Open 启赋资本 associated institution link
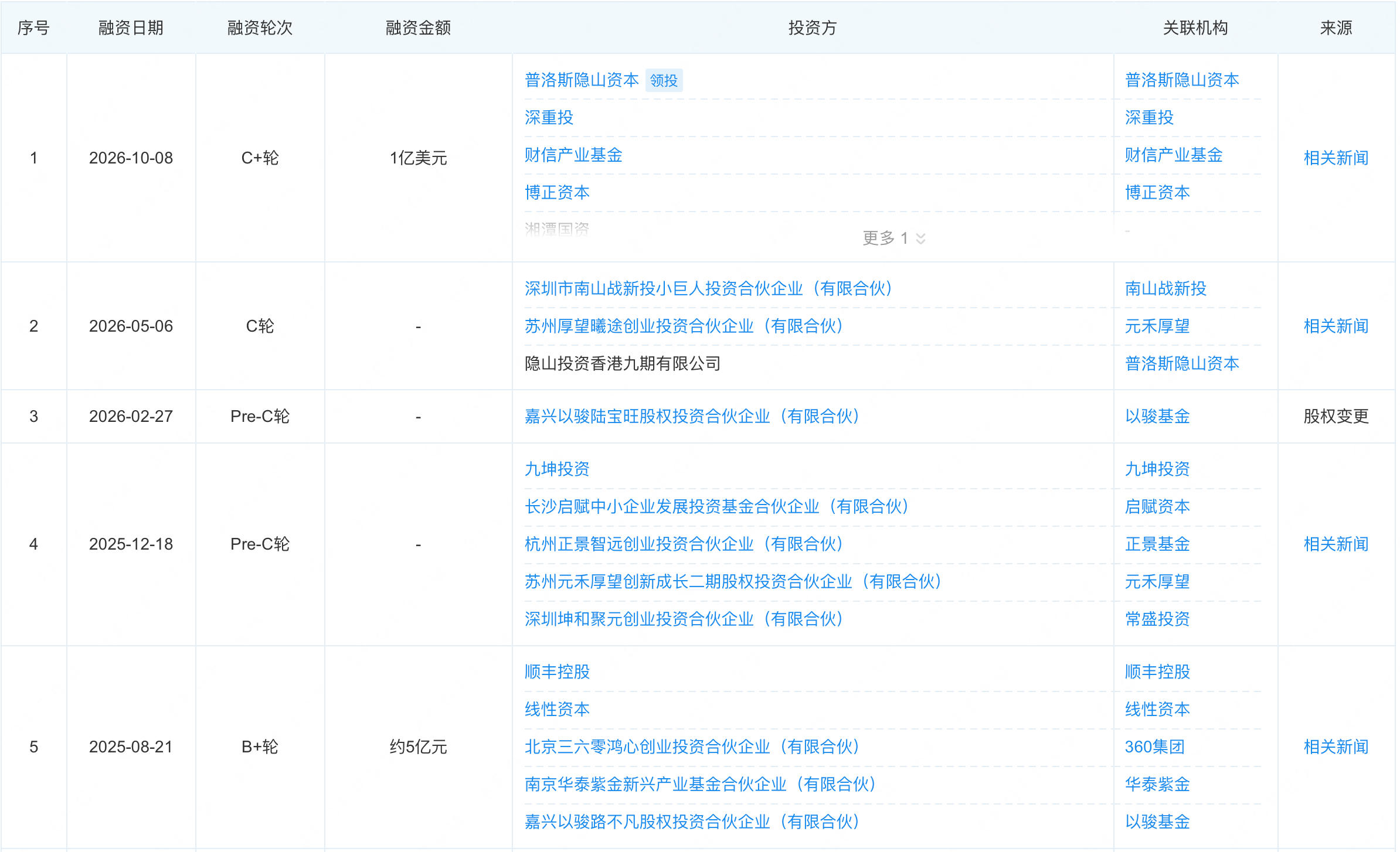 1157,506
